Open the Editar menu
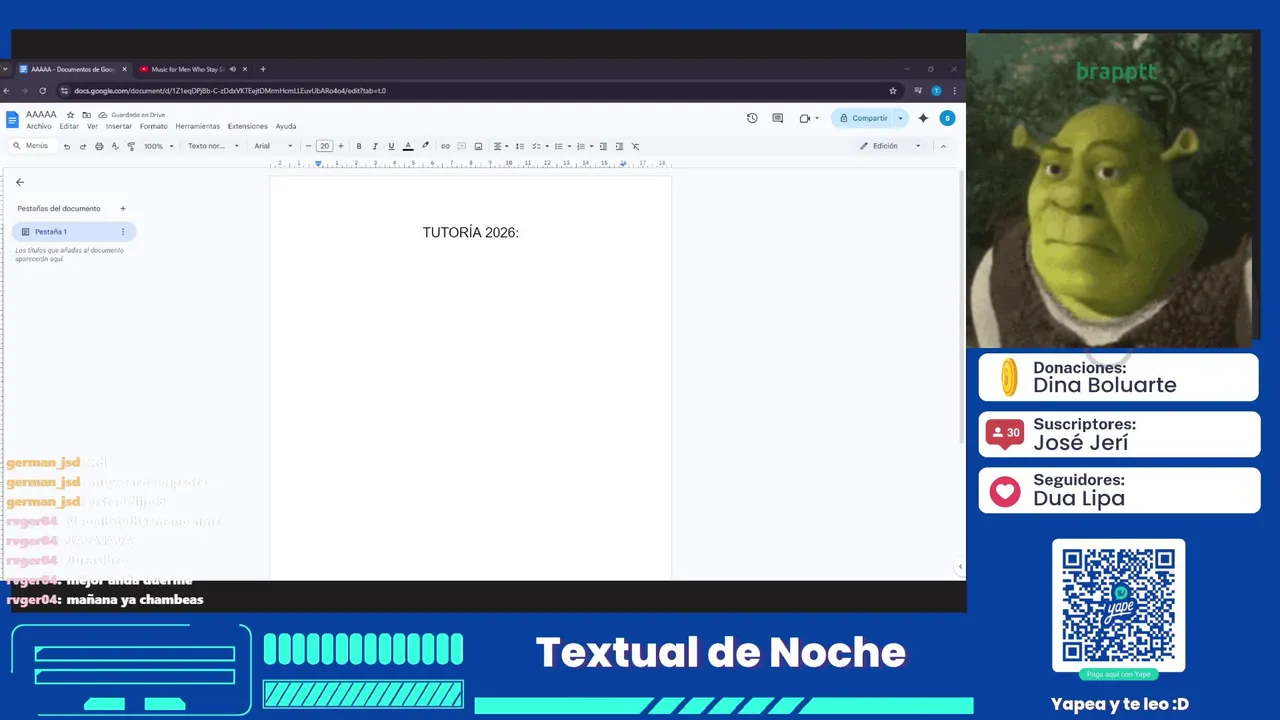 coord(69,127)
